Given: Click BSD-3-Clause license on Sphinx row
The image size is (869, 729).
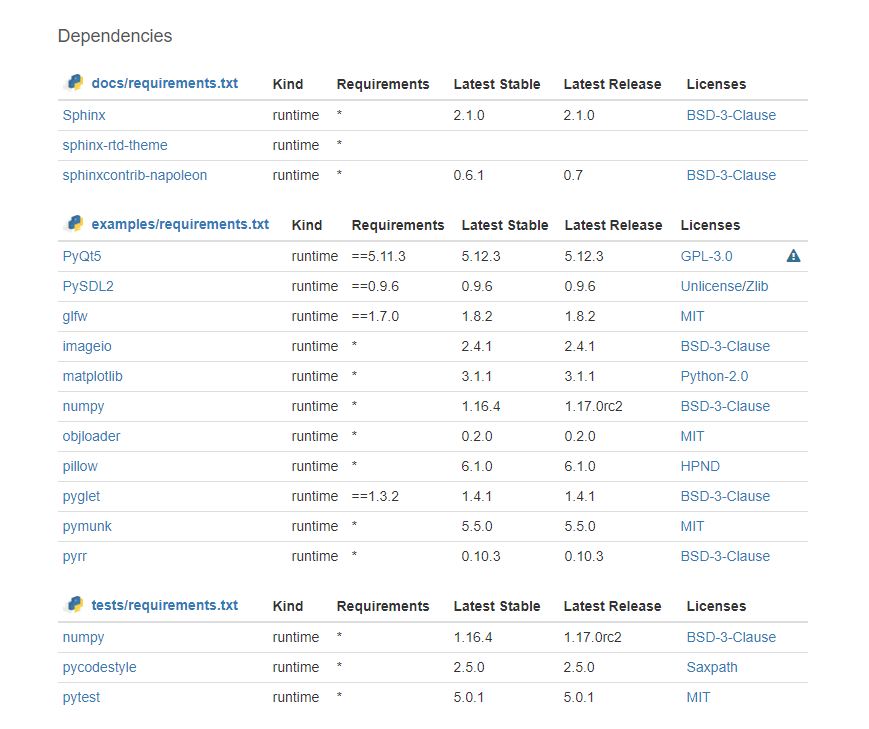Looking at the screenshot, I should (x=731, y=115).
